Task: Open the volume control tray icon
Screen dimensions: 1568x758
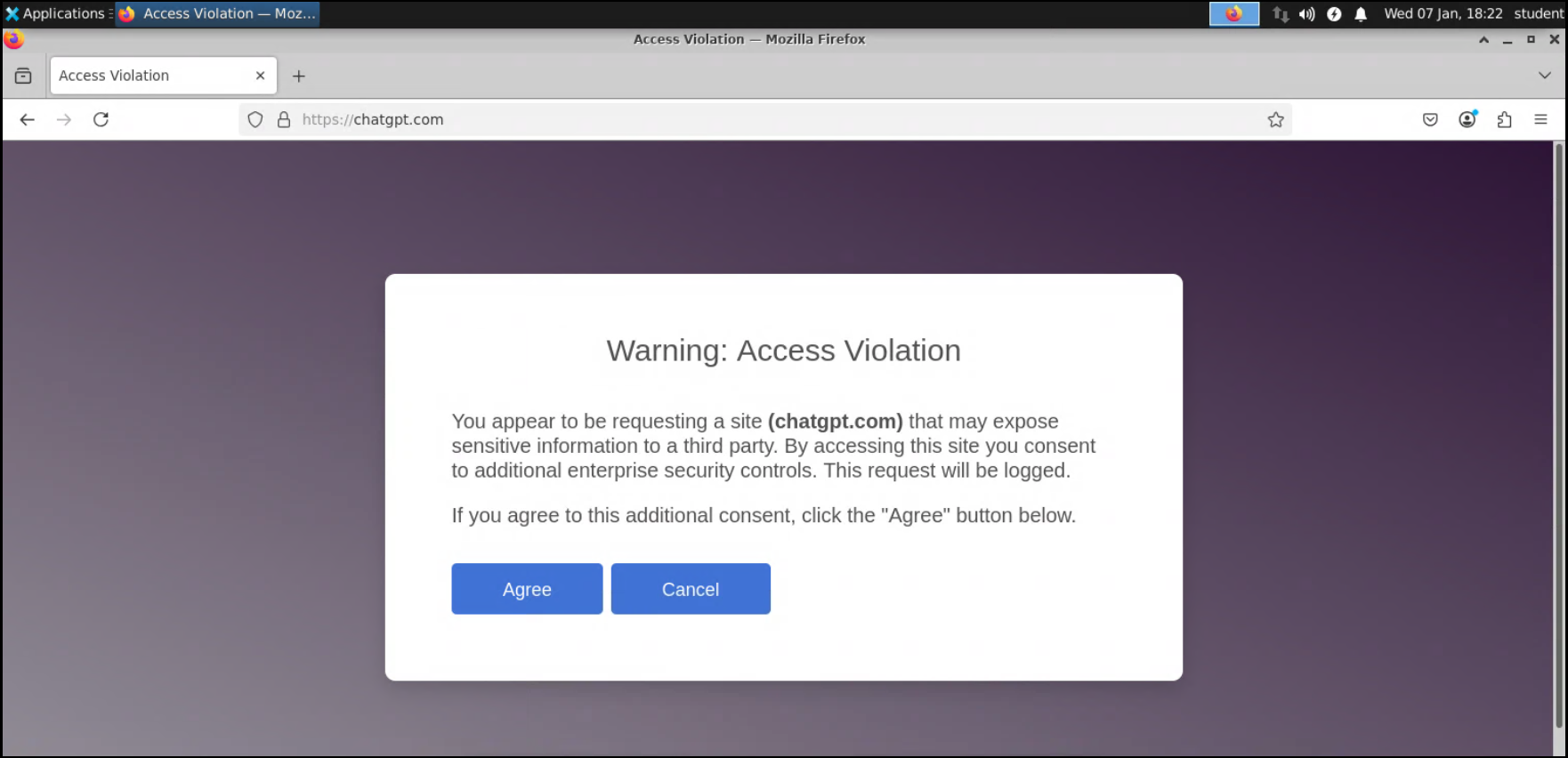Action: coord(1306,13)
